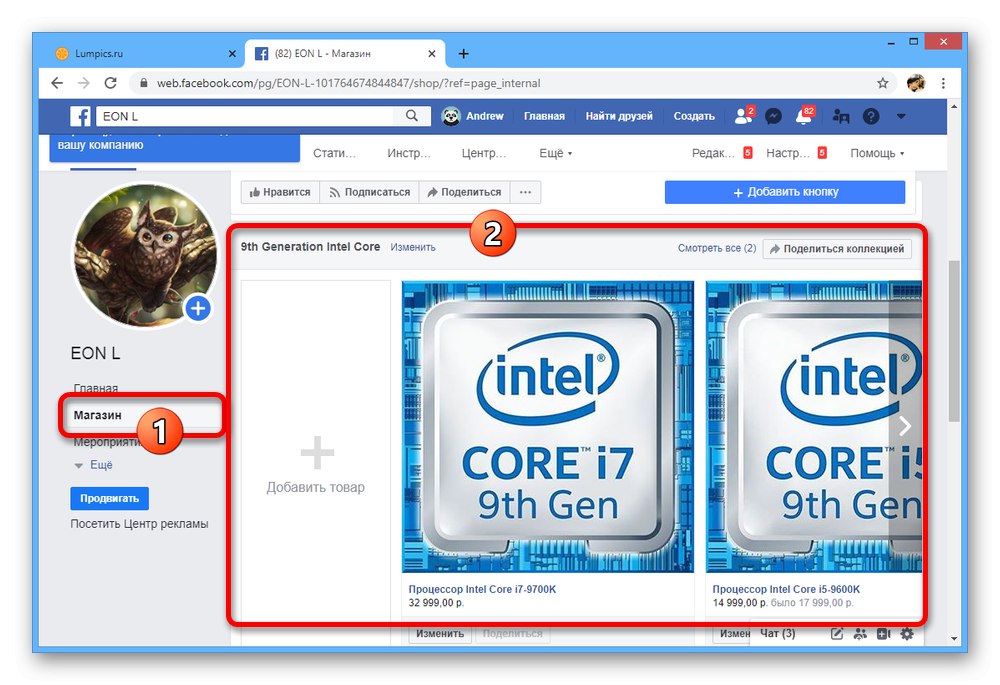Screen dimensions: 1000x685
Task: Open notifications bell icon
Action: point(804,115)
